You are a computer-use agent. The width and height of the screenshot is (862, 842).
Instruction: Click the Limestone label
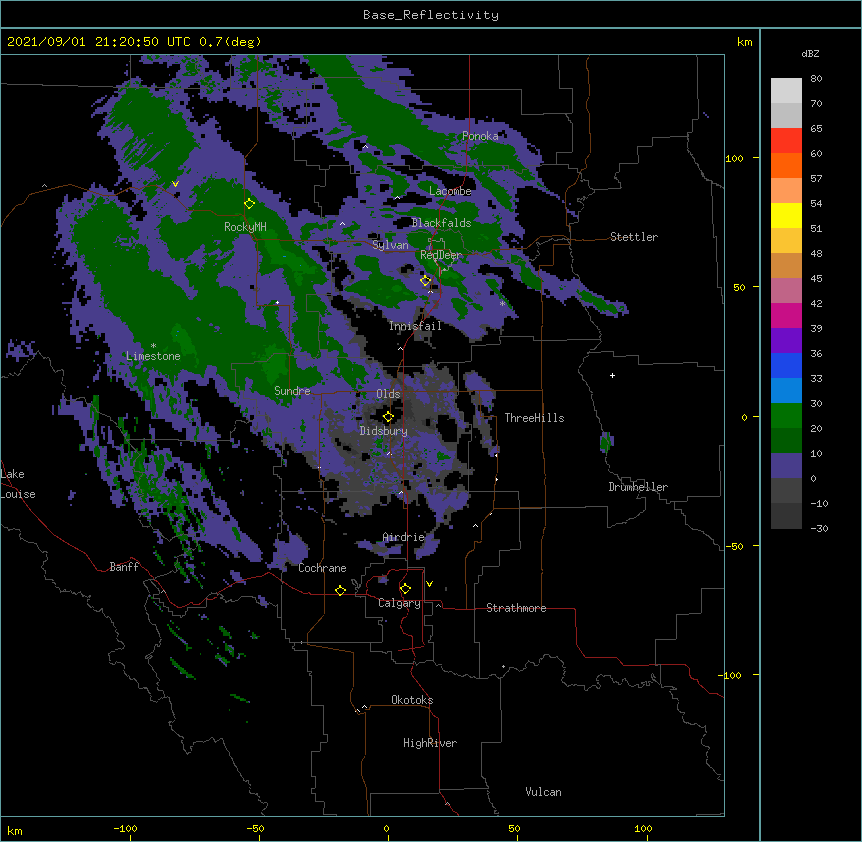pyautogui.click(x=153, y=356)
